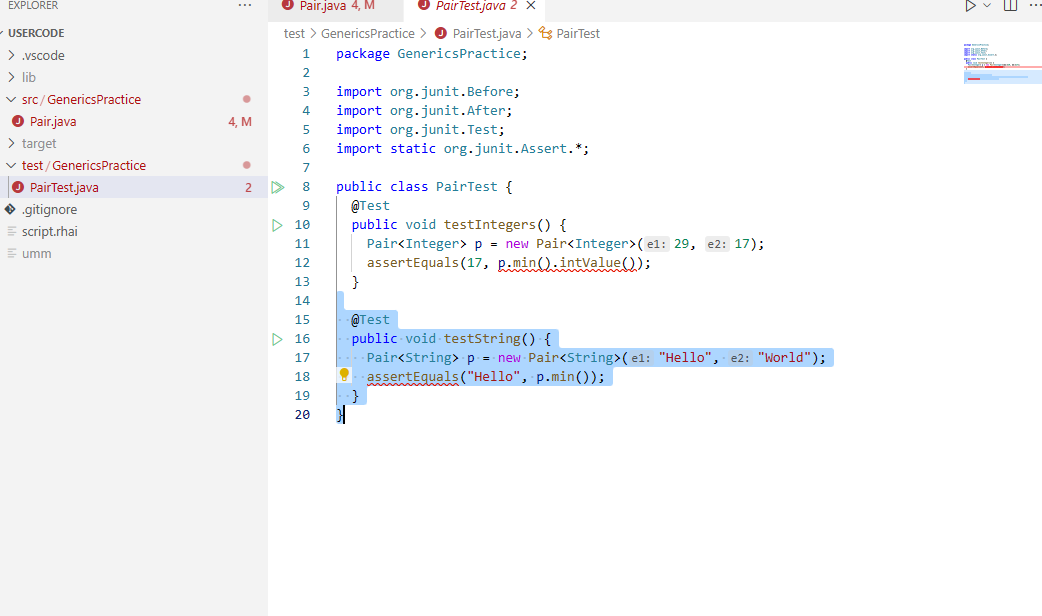
Task: Switch to the Pair.java tab
Action: [330, 6]
